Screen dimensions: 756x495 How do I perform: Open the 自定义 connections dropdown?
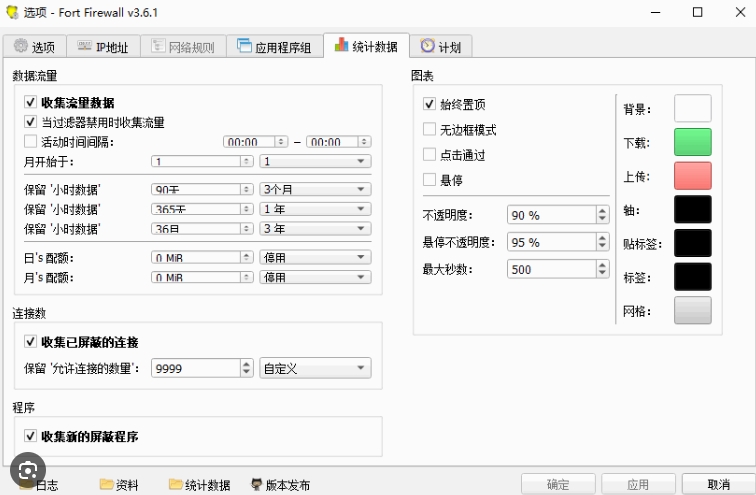[315, 368]
